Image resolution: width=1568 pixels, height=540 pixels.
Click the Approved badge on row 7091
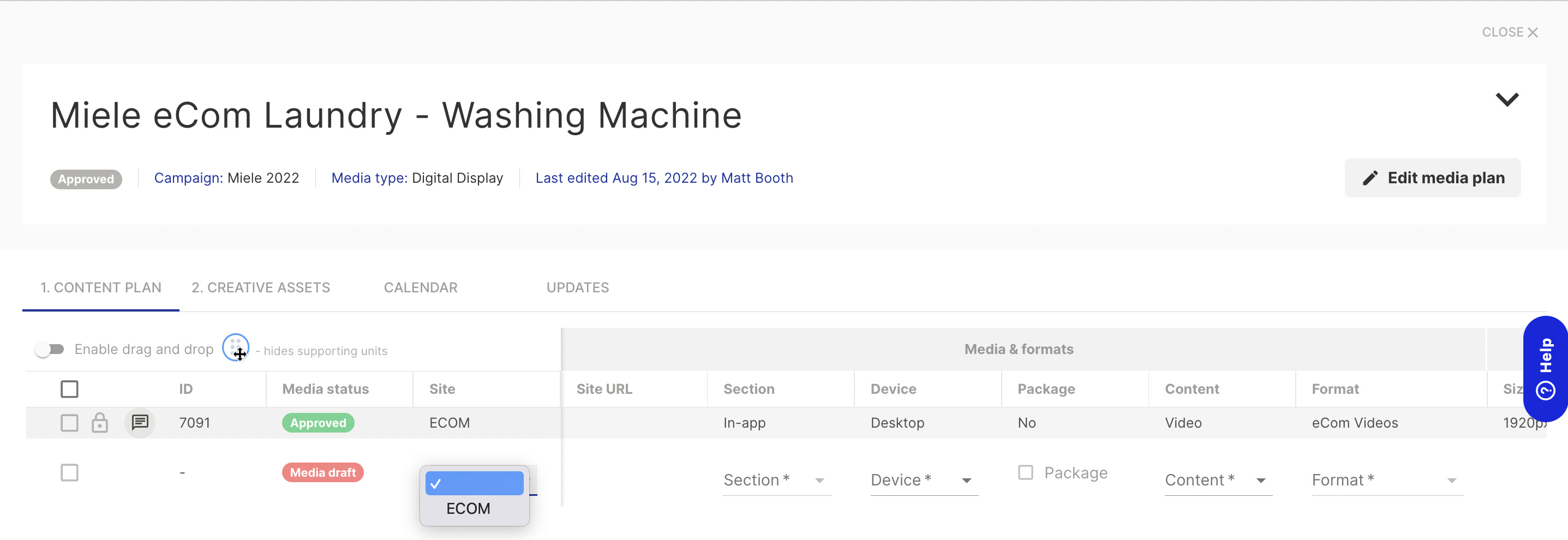coord(318,423)
